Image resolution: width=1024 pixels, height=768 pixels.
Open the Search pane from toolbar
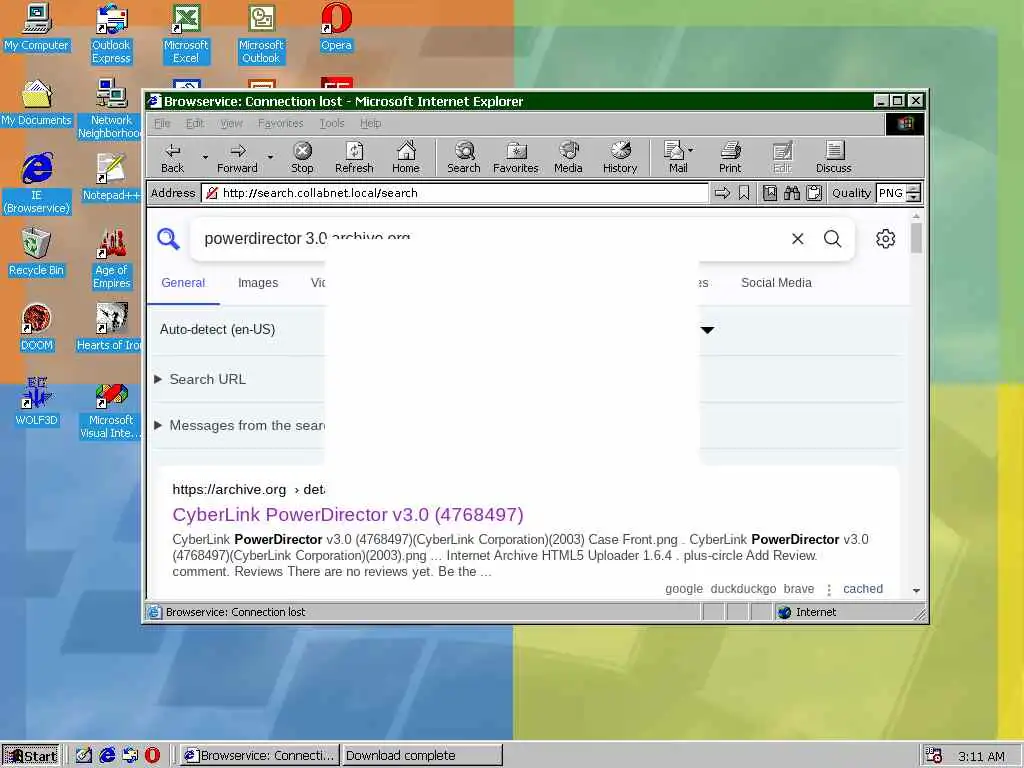pos(464,157)
